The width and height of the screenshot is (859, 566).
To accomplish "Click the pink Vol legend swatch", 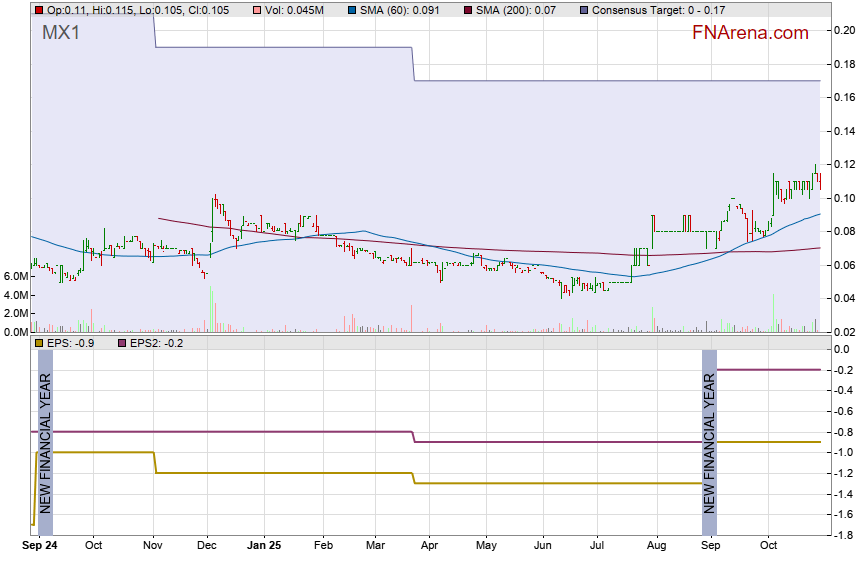I will coord(257,9).
